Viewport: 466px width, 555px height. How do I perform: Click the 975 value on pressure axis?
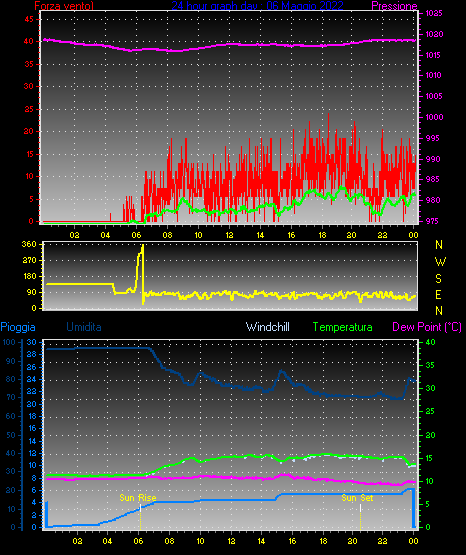tap(432, 221)
